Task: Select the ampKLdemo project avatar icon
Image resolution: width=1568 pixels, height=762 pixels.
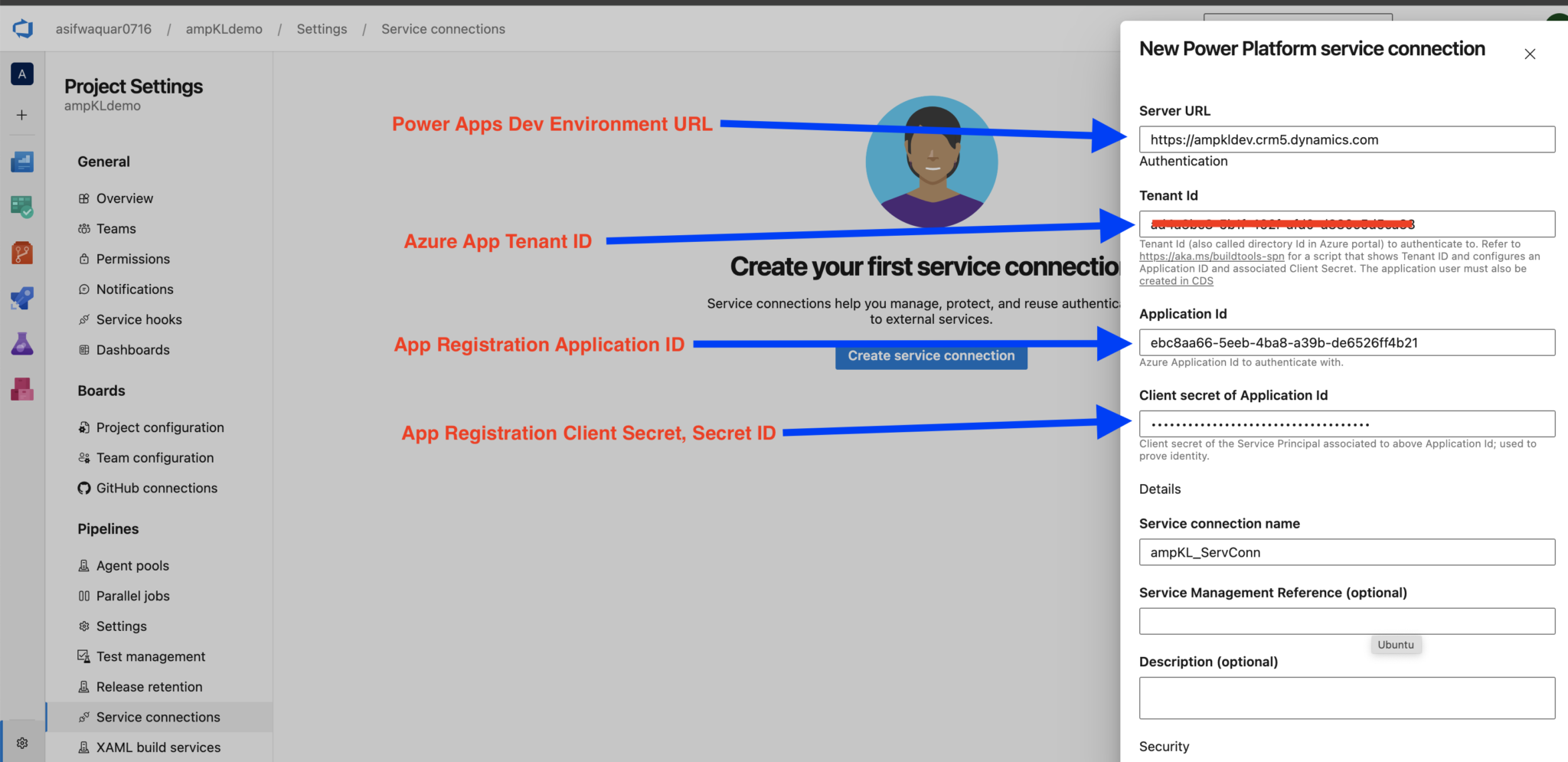Action: pyautogui.click(x=22, y=74)
